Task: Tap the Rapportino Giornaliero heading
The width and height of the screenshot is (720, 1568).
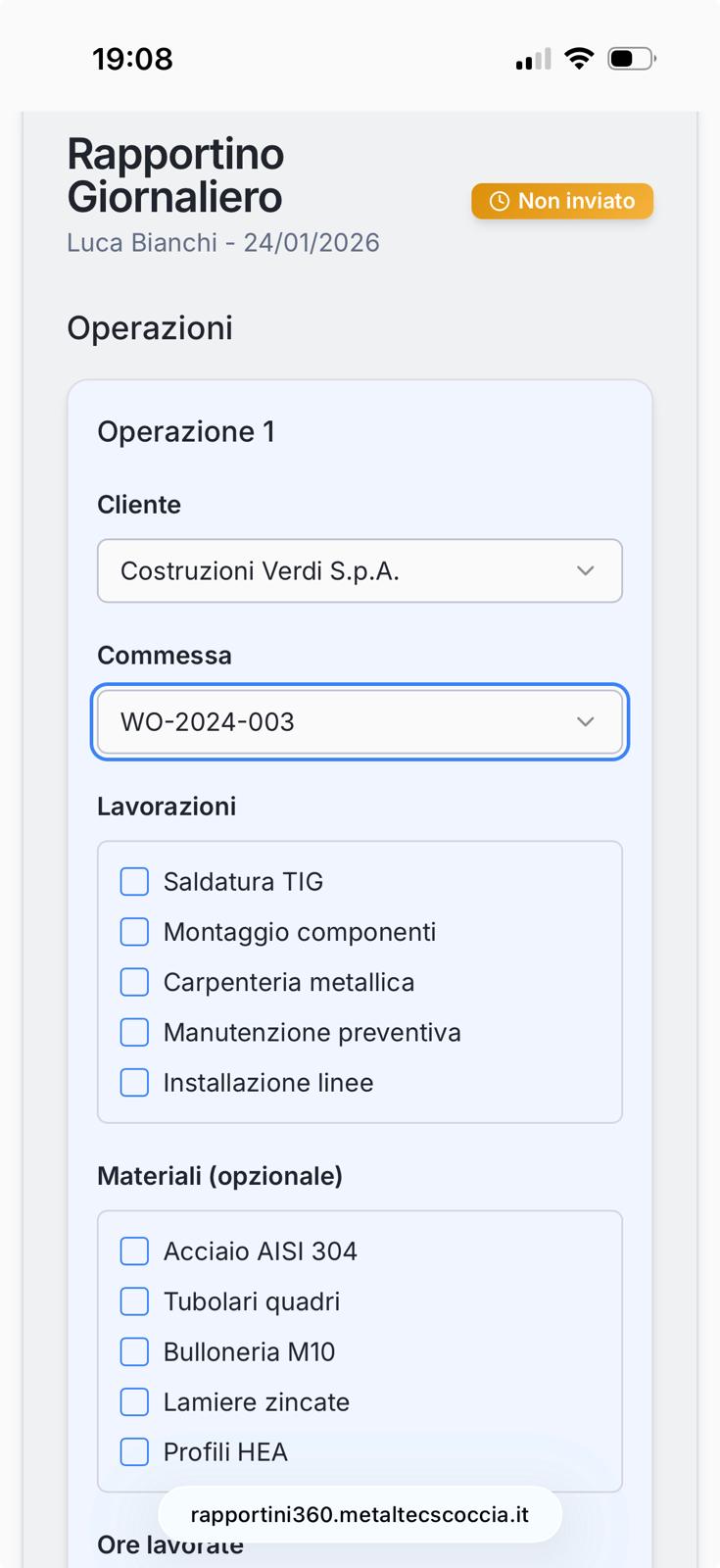Action: 175,175
